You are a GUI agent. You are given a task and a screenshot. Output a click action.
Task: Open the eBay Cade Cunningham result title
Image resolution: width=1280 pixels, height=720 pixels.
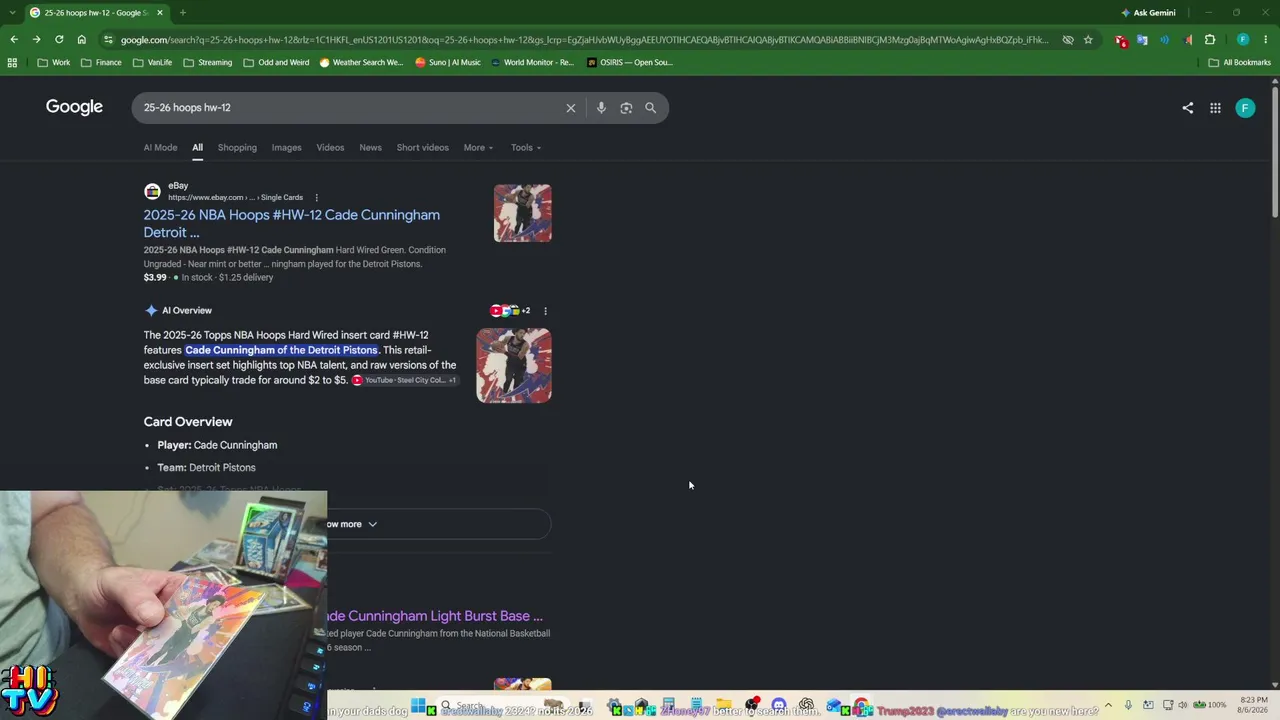pos(291,224)
